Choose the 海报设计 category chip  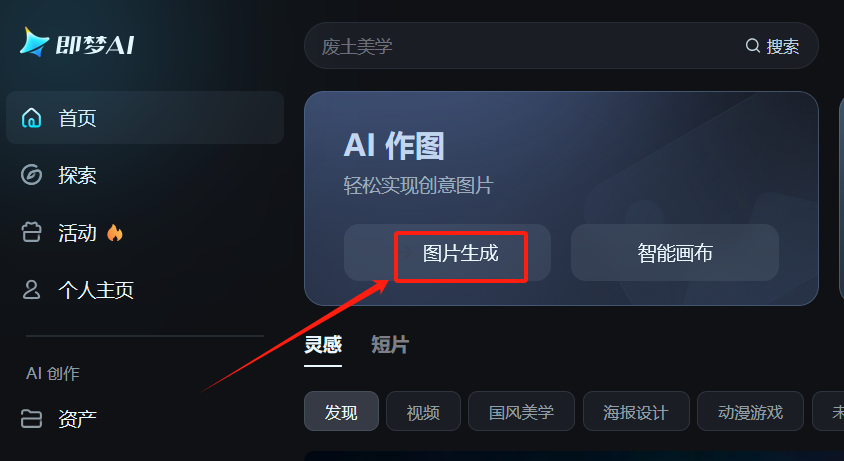pos(636,411)
